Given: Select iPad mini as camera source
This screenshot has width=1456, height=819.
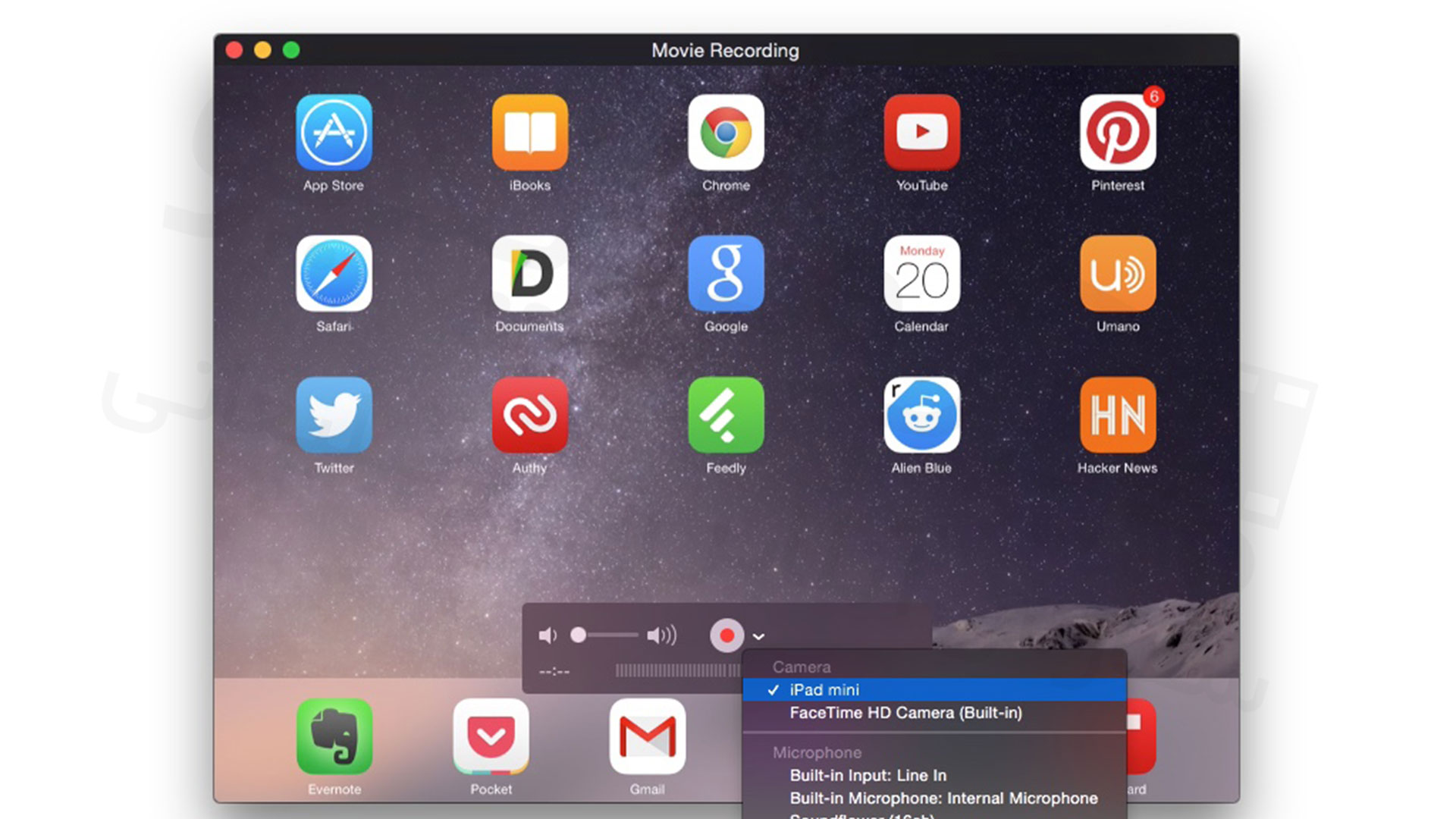Looking at the screenshot, I should 934,689.
